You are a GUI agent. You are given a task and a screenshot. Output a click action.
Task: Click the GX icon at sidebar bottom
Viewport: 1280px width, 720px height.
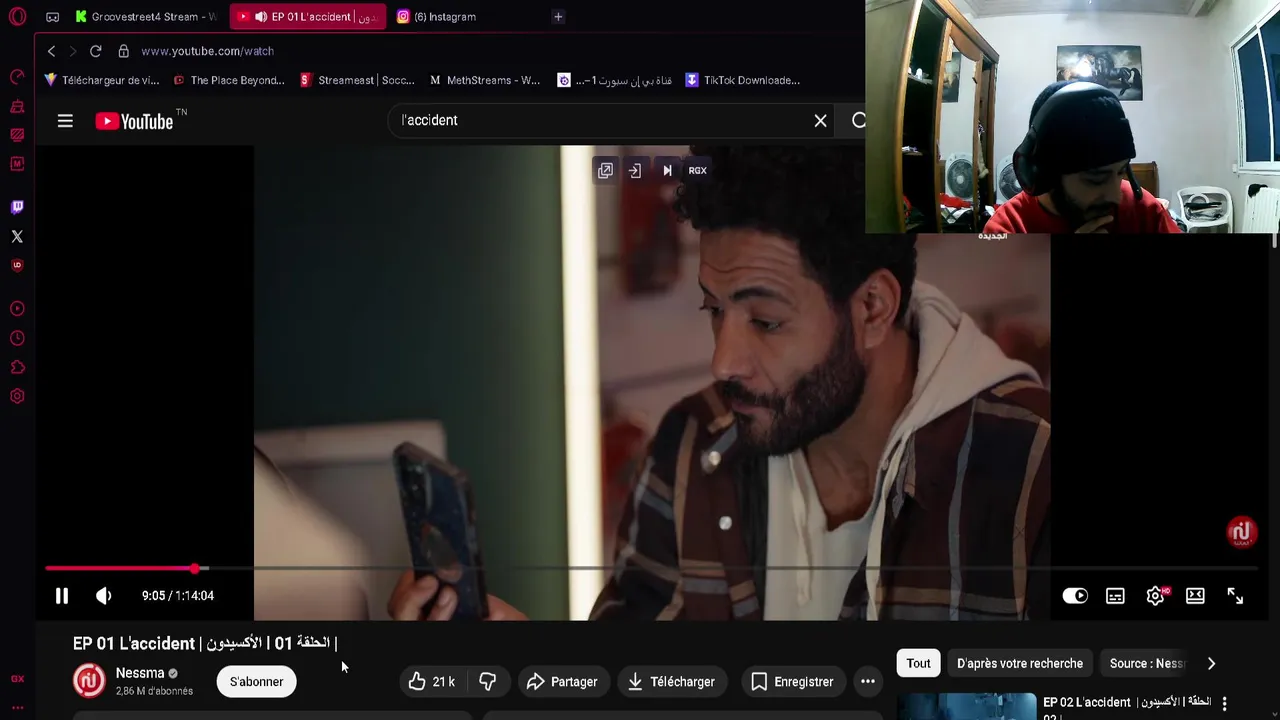click(x=17, y=679)
